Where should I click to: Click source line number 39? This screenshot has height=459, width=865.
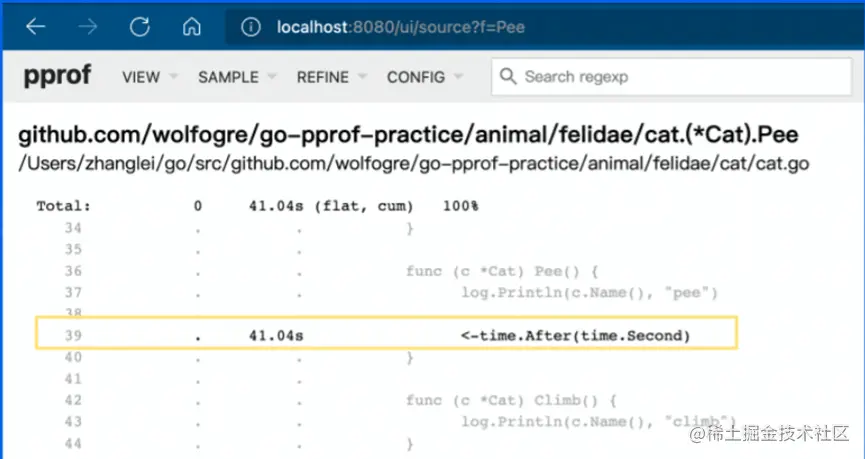point(73,335)
